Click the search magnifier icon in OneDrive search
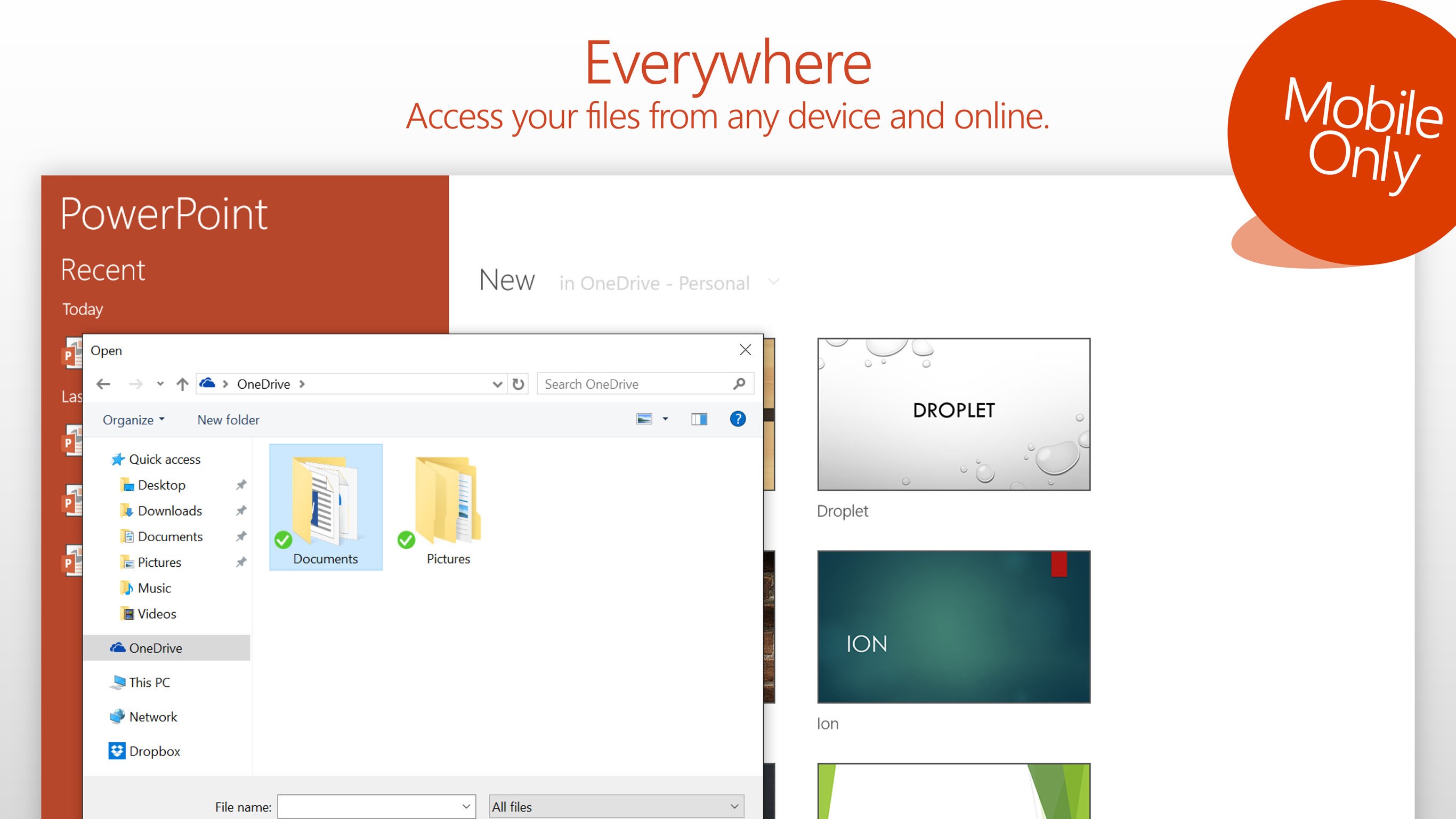Viewport: 1456px width, 819px height. [x=739, y=384]
